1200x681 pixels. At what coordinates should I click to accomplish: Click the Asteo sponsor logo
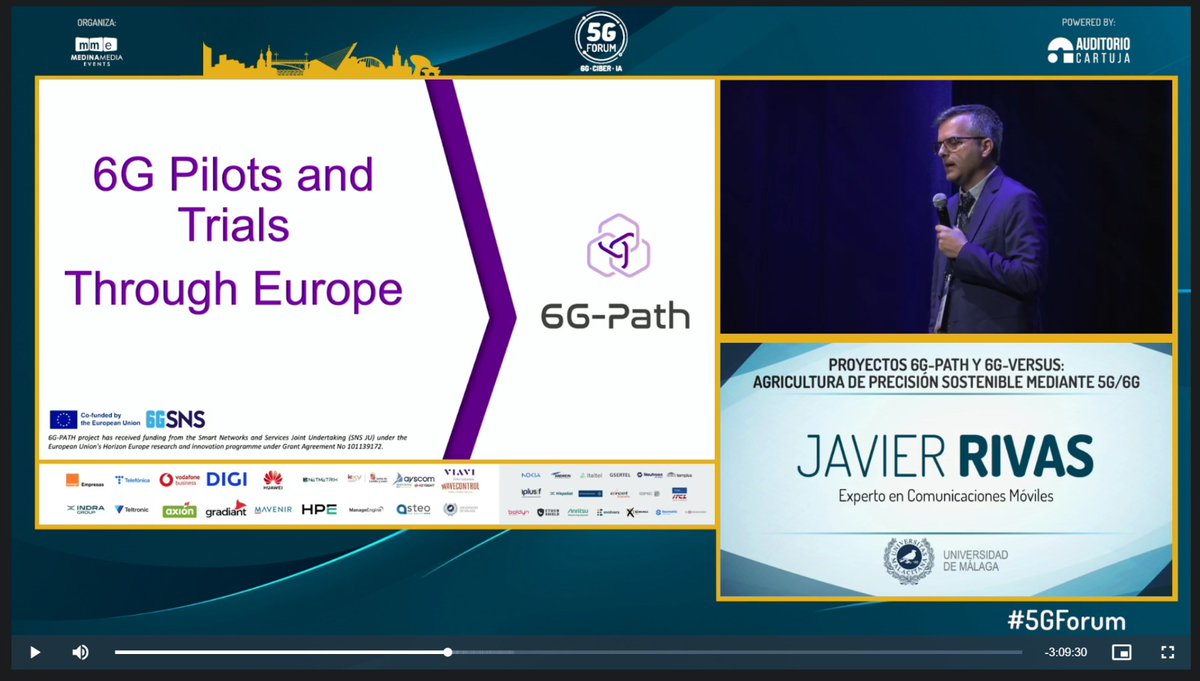[x=413, y=509]
